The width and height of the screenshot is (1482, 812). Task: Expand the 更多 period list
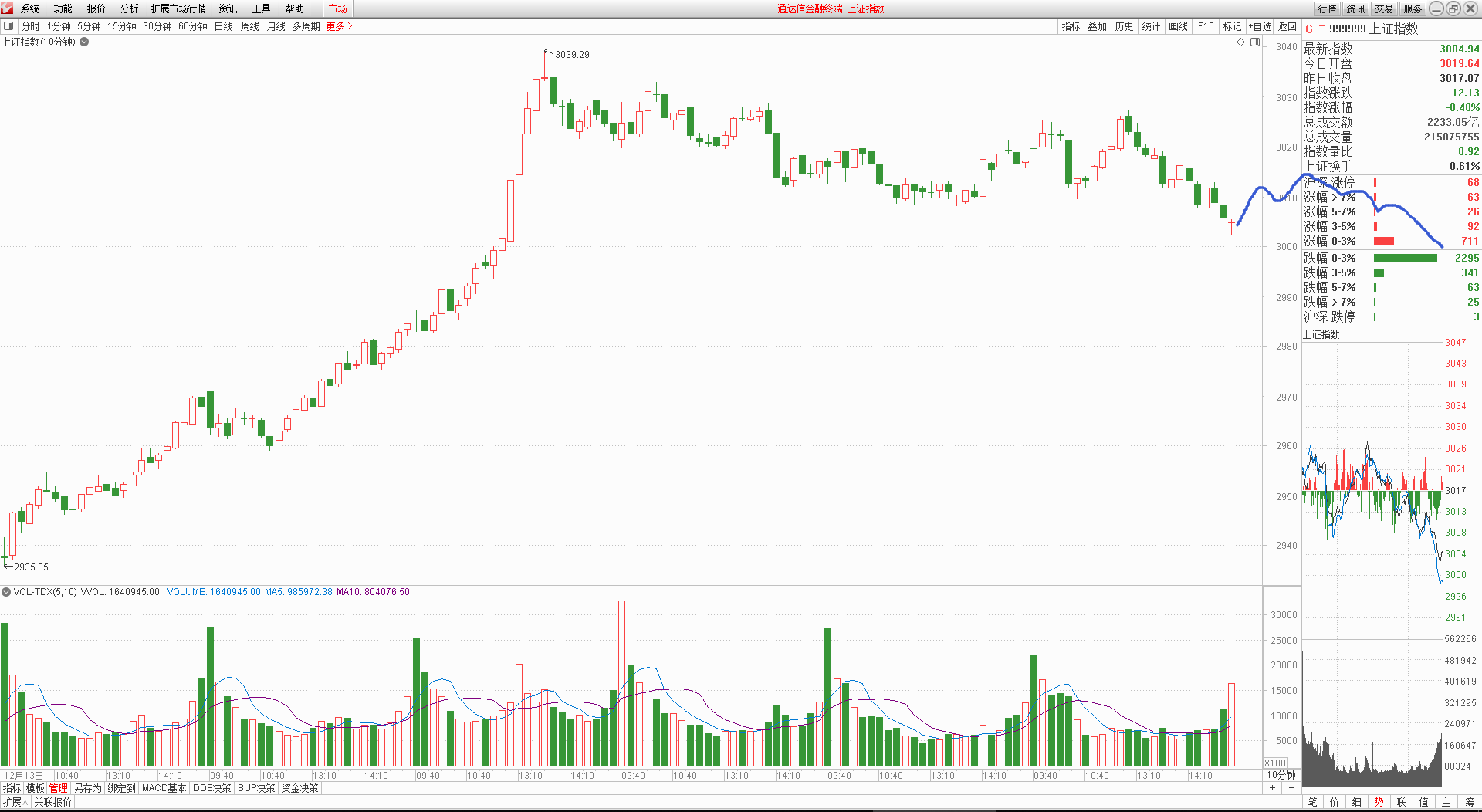click(x=339, y=26)
